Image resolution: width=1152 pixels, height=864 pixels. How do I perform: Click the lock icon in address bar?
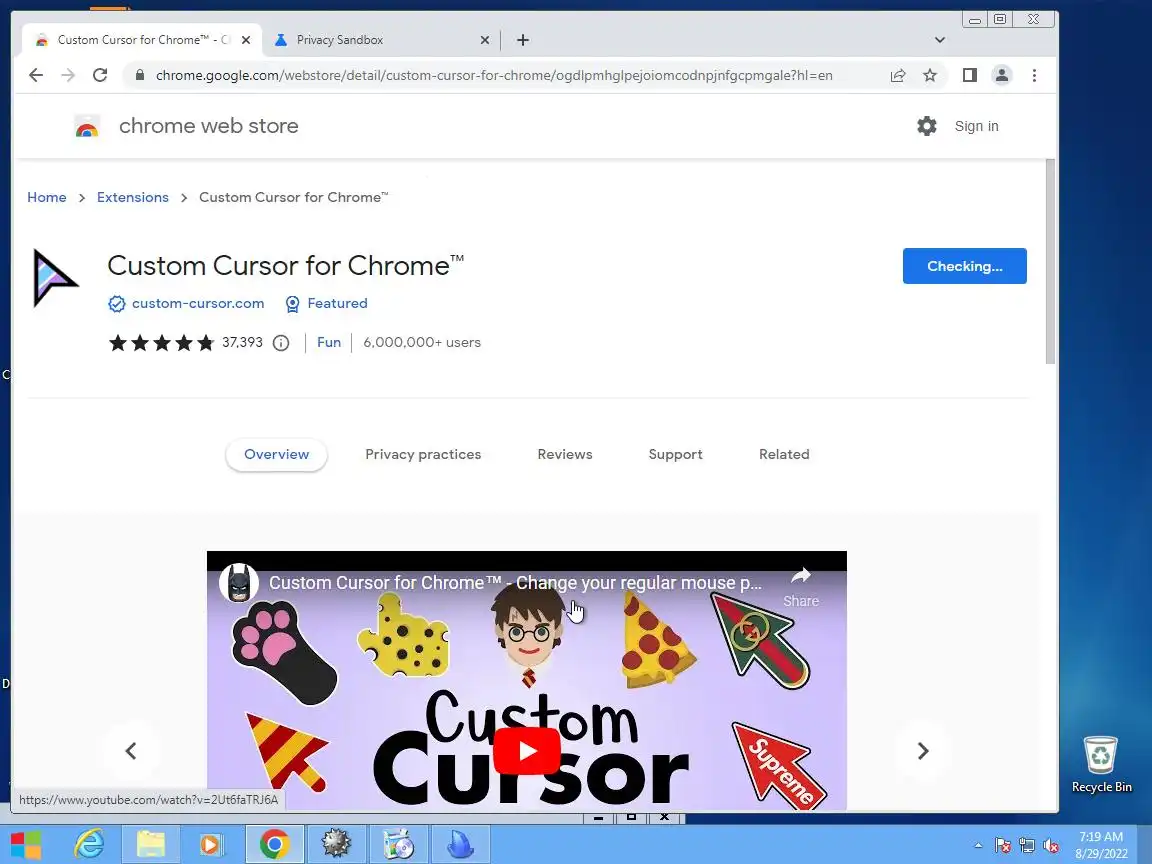140,75
